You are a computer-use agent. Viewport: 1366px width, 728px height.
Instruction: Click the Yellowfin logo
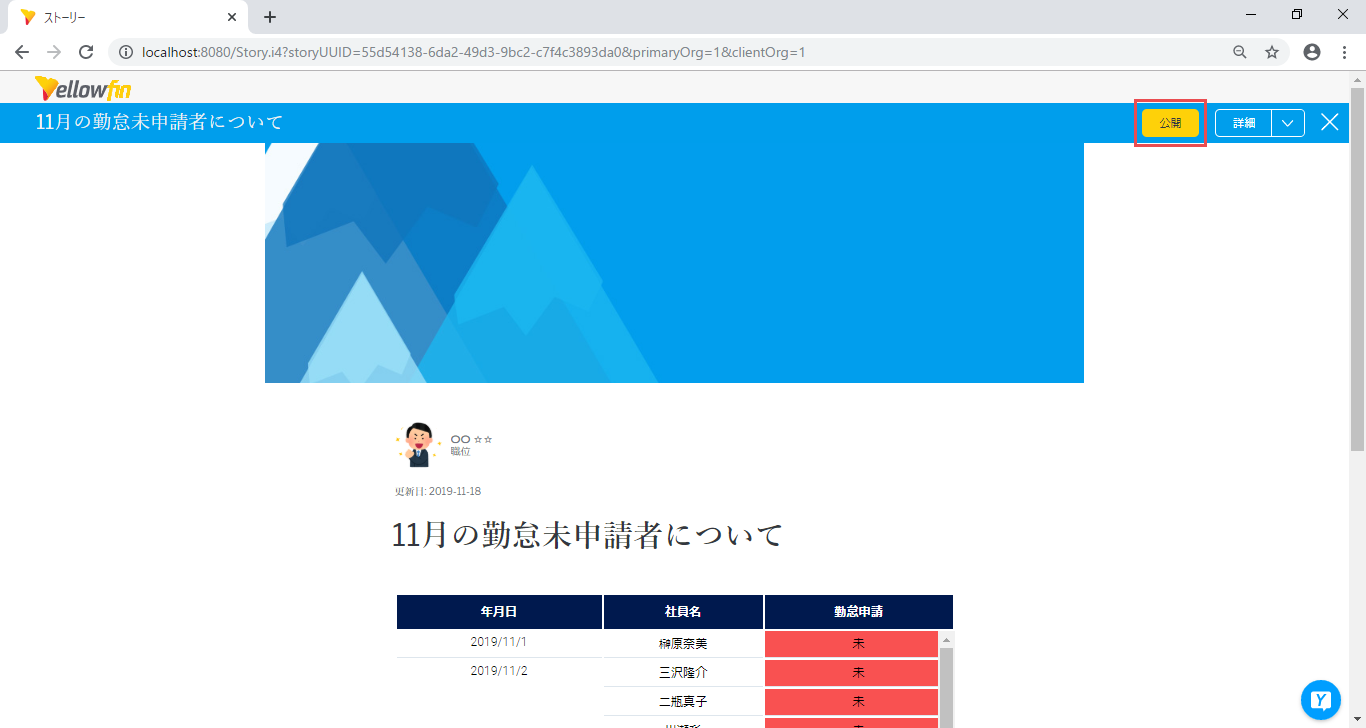tap(83, 88)
